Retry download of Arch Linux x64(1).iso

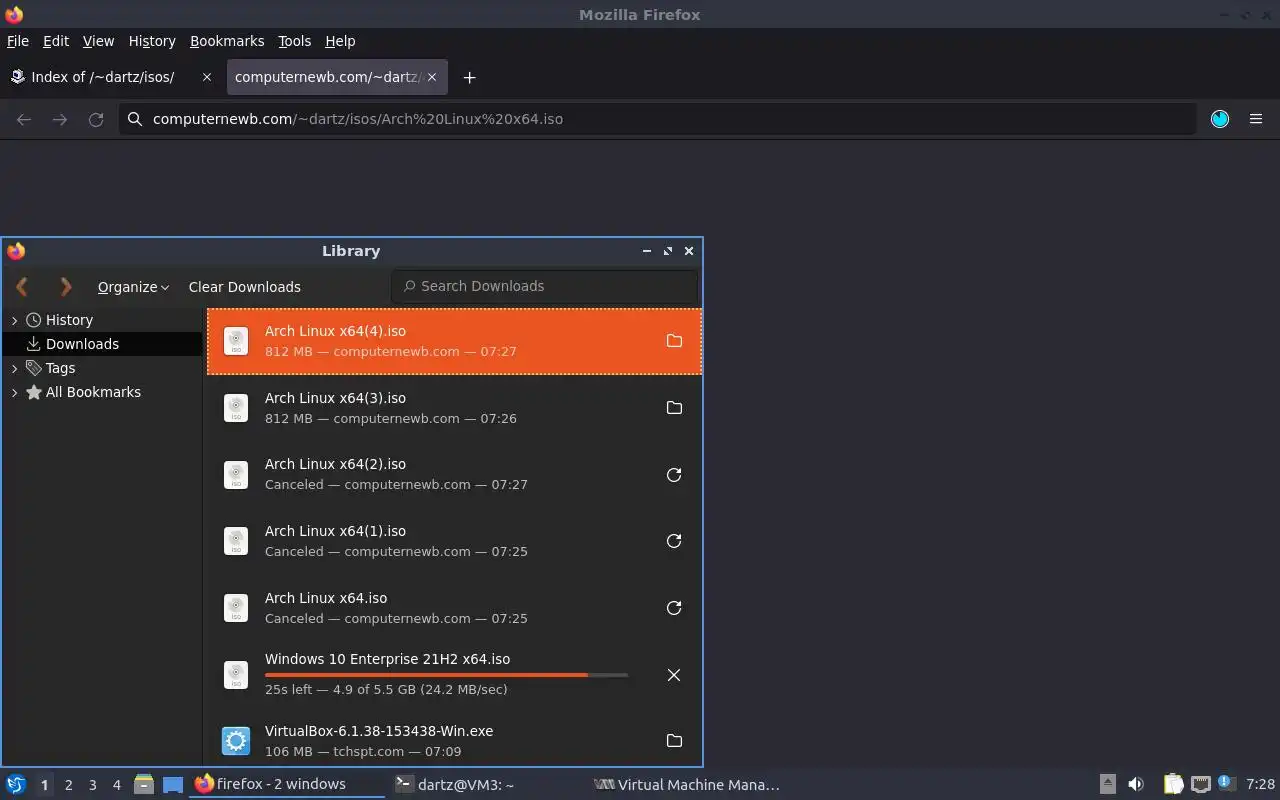[x=674, y=541]
